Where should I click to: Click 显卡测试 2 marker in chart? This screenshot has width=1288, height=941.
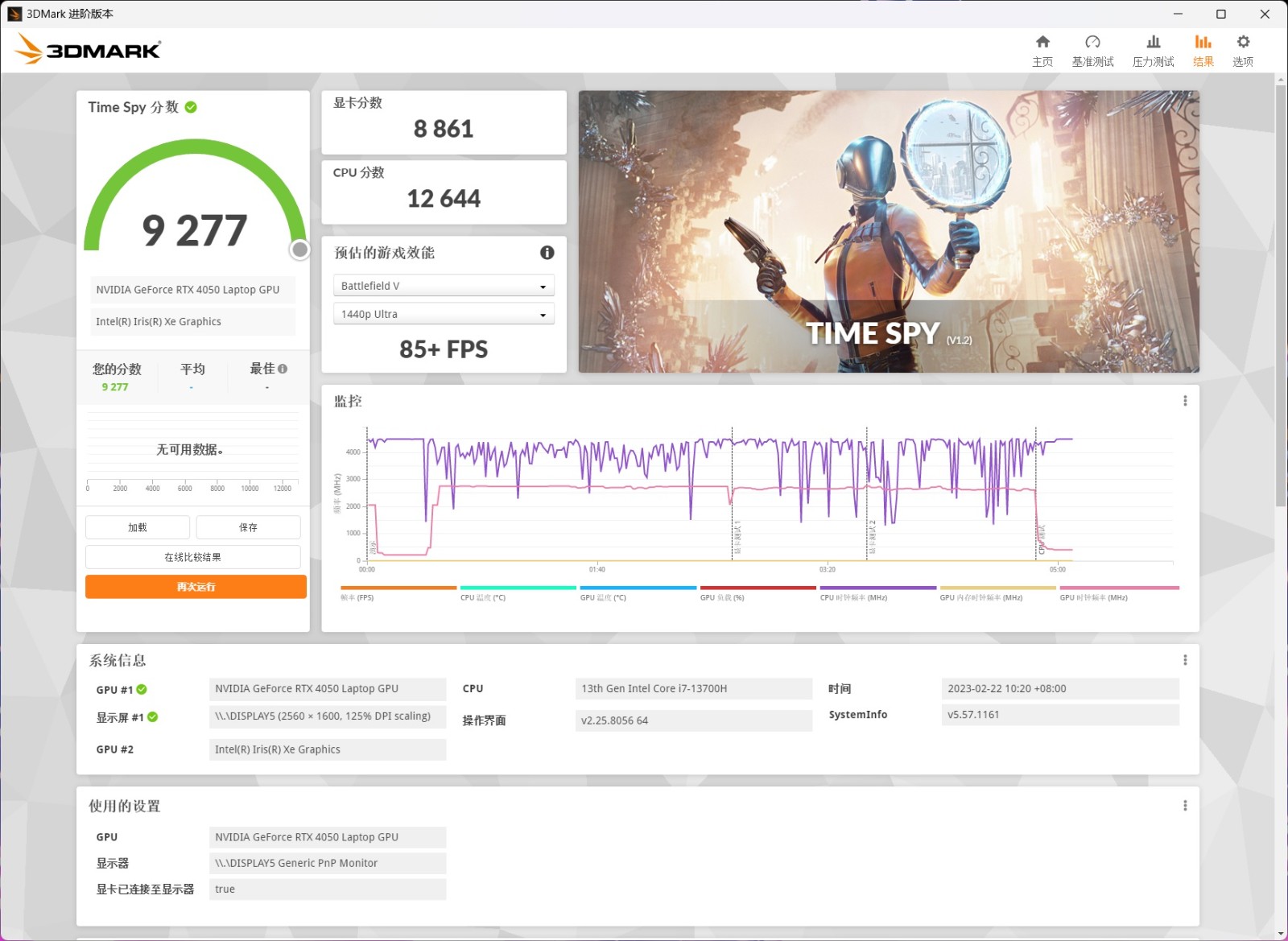(x=872, y=537)
